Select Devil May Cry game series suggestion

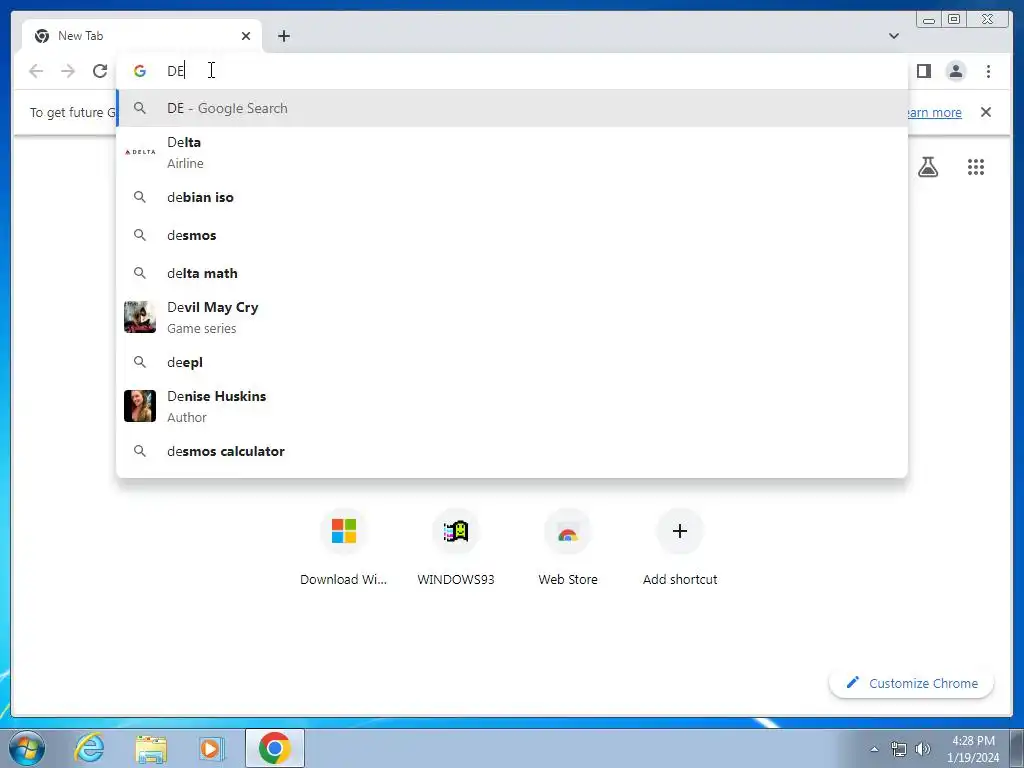pos(512,317)
